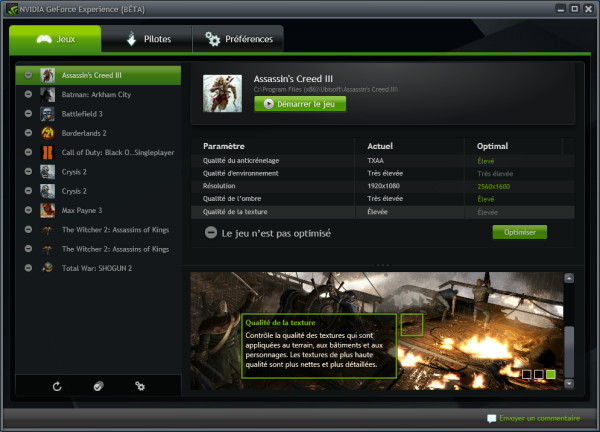
Task: Launch game with Démarrer le jeu
Action: coord(300,104)
